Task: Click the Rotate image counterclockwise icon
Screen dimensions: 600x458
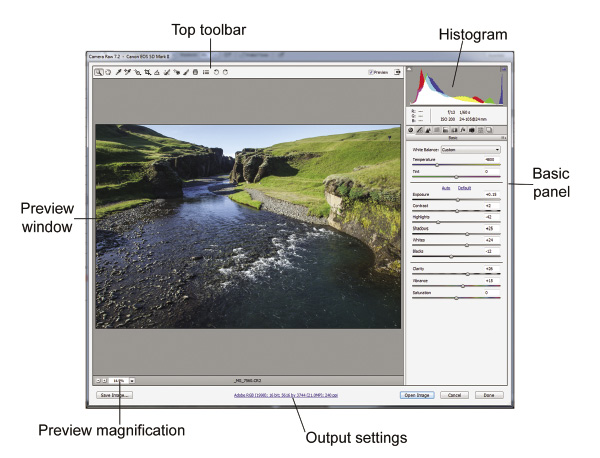Action: pyautogui.click(x=216, y=72)
